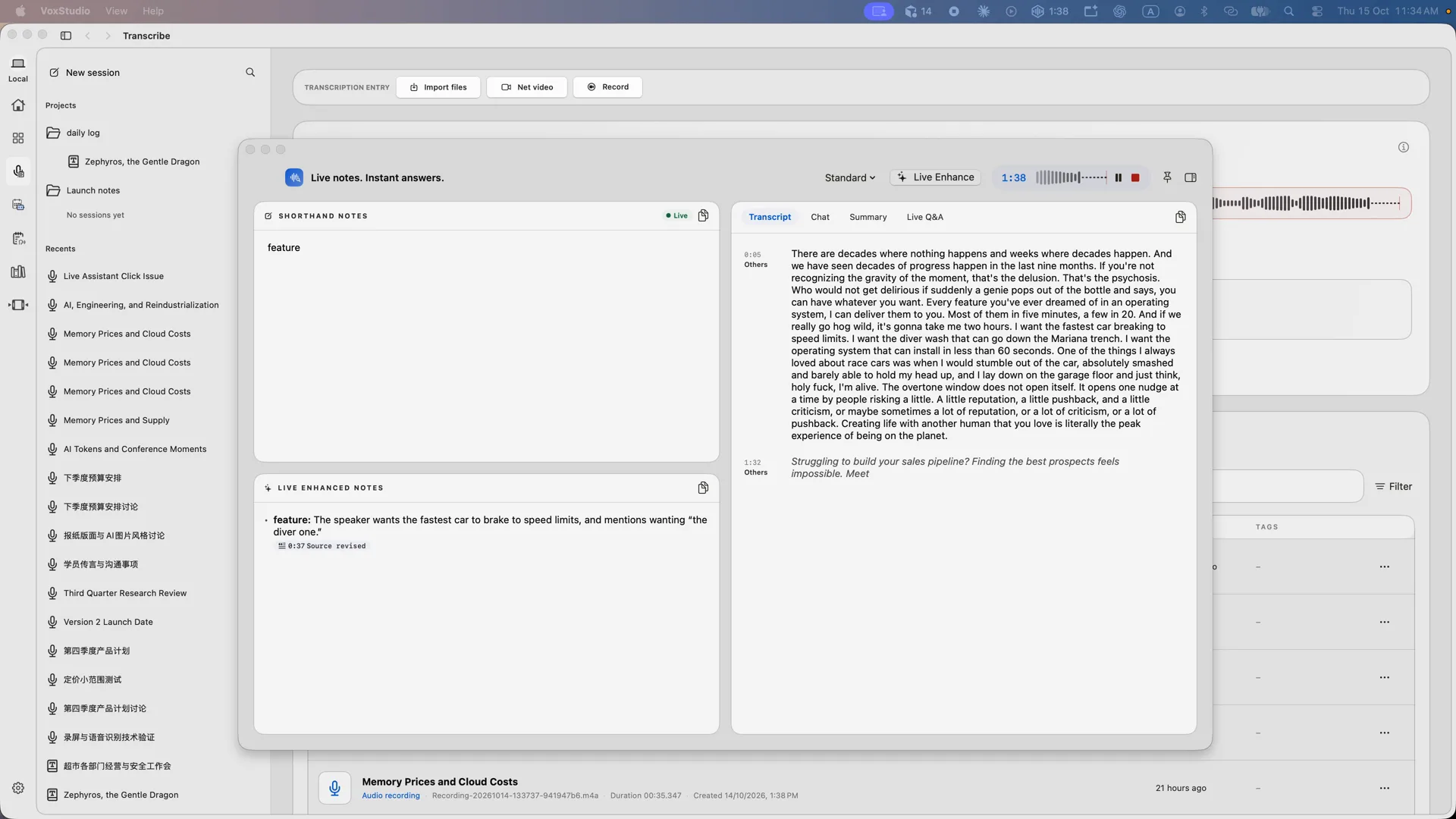Open settings gear in left rail

pyautogui.click(x=18, y=789)
